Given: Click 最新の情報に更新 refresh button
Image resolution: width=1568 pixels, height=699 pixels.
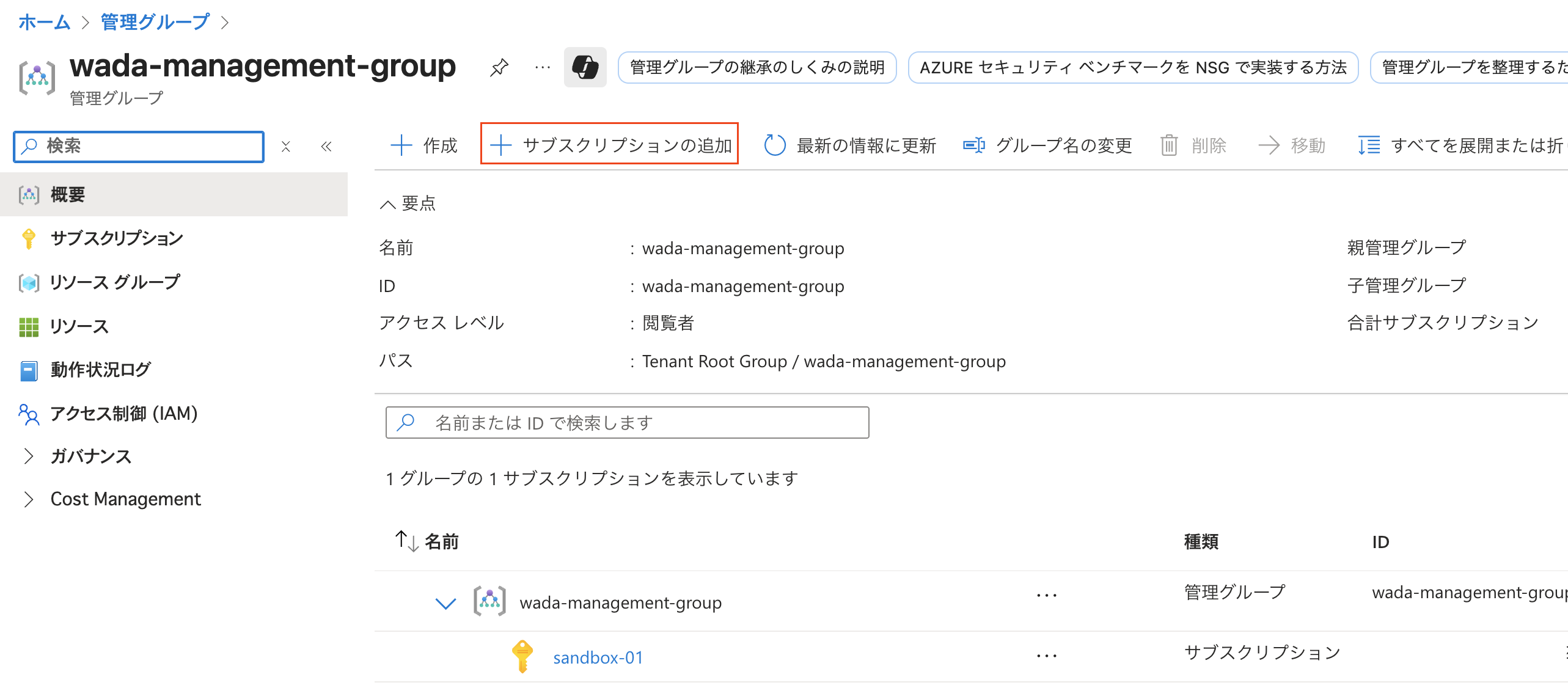Looking at the screenshot, I should pos(850,145).
